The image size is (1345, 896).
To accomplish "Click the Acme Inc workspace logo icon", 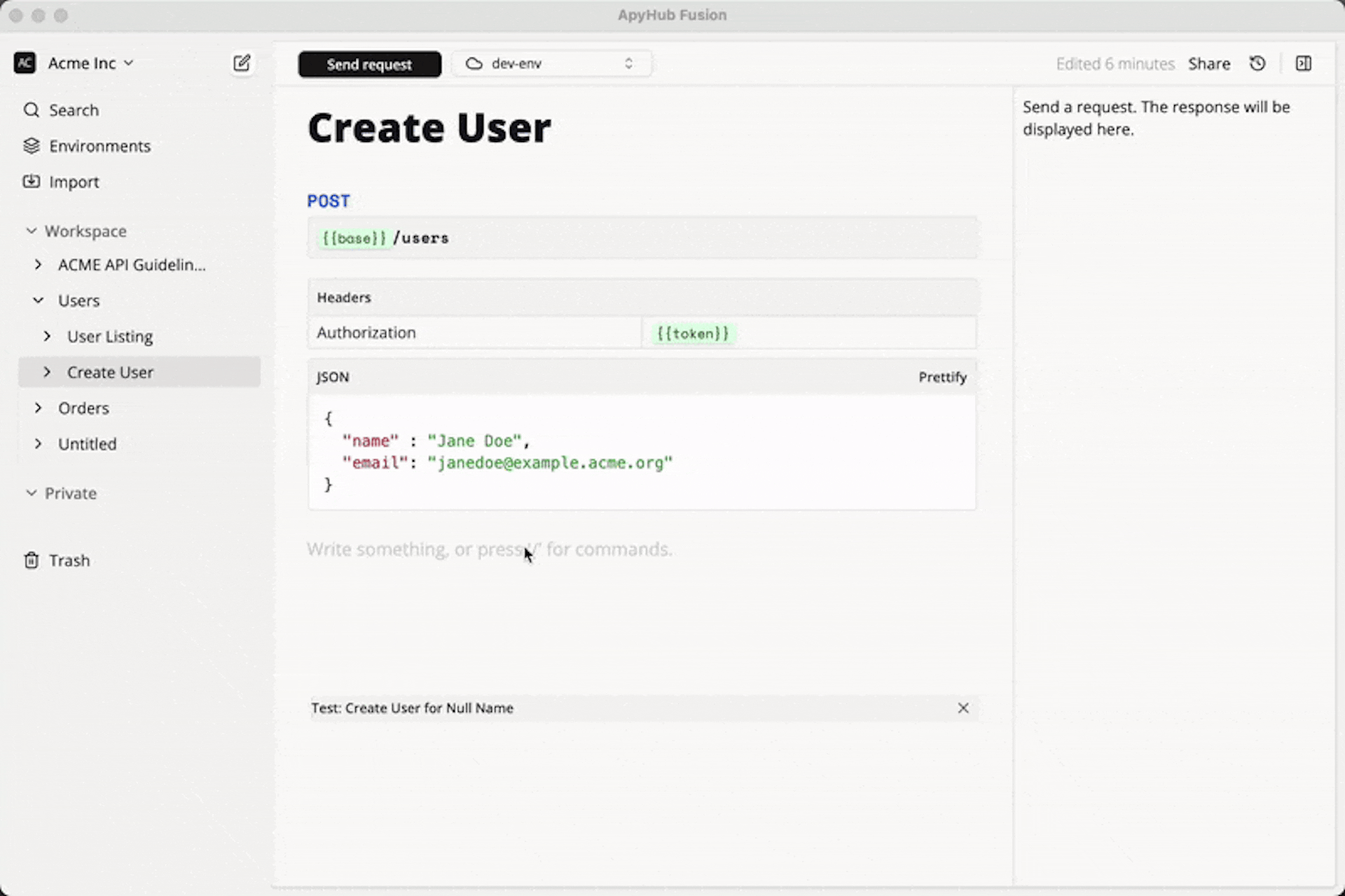I will pos(24,62).
